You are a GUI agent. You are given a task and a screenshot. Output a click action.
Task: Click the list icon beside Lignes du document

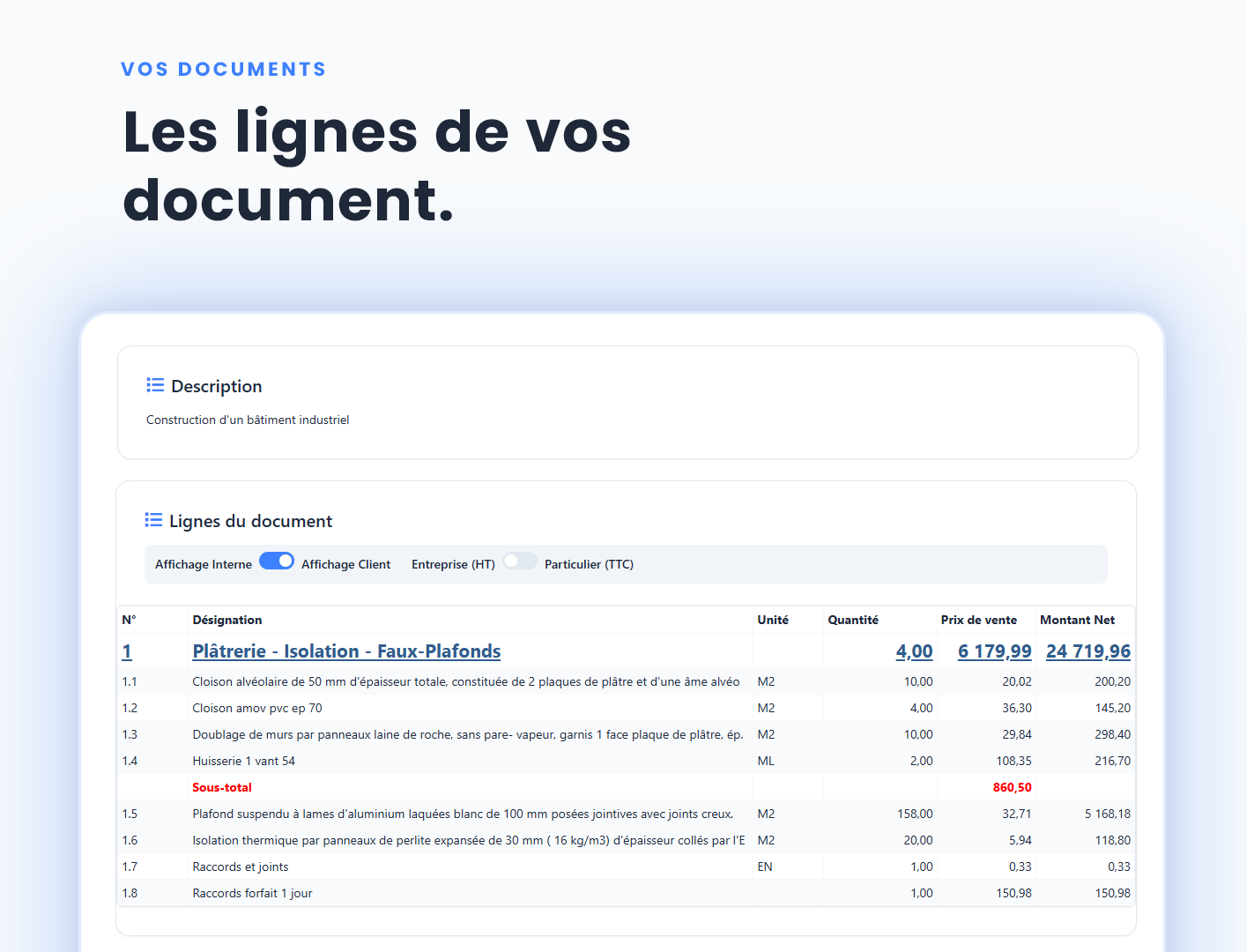click(154, 520)
